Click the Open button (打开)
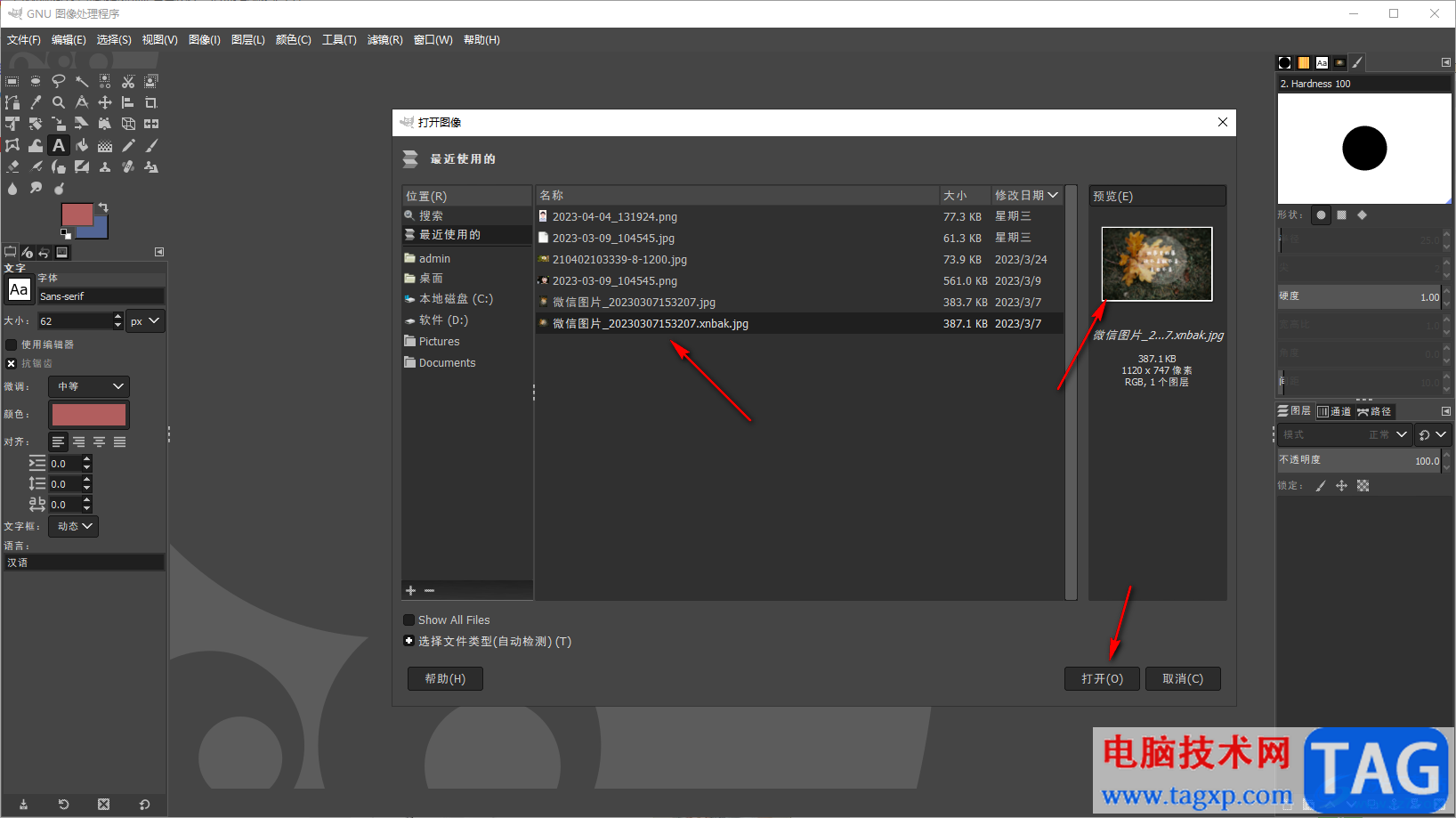1456x818 pixels. tap(1102, 678)
